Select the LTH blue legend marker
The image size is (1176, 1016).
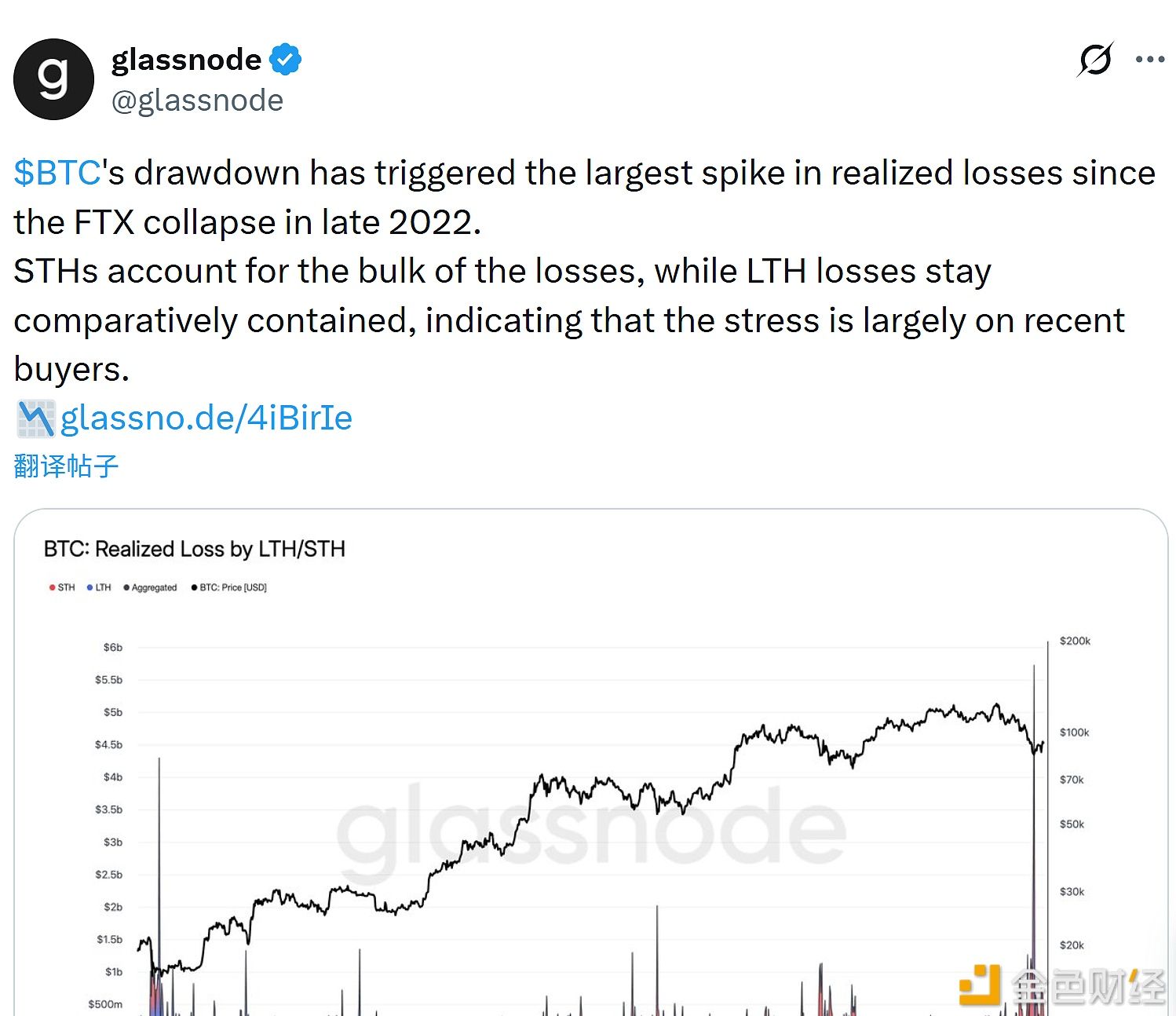[88, 587]
